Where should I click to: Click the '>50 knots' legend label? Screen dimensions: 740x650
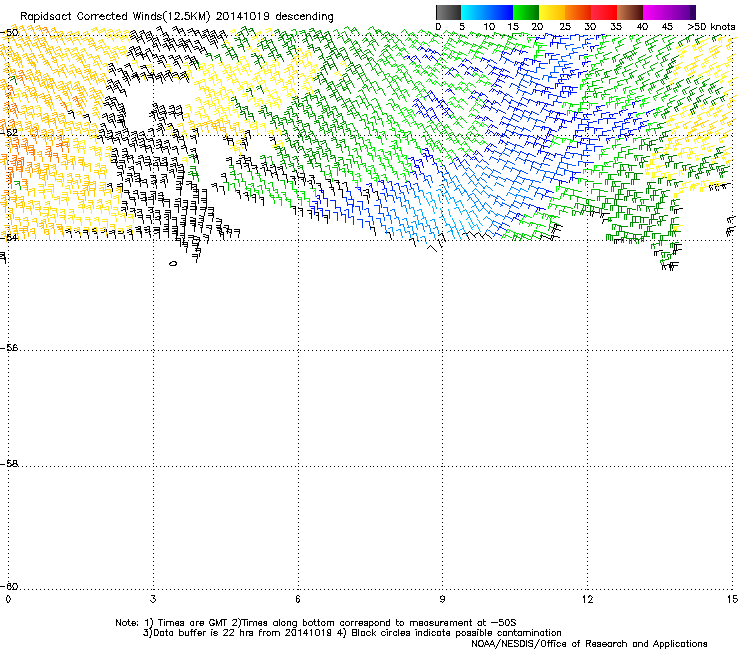[x=711, y=27]
